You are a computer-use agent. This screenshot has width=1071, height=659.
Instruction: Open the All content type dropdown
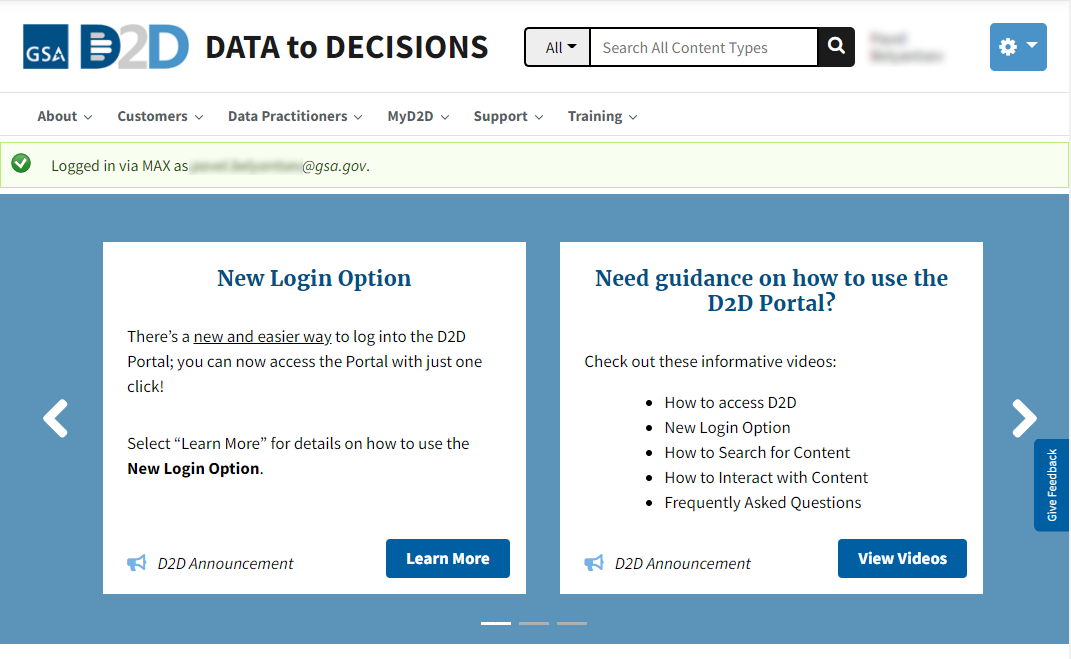click(x=560, y=47)
